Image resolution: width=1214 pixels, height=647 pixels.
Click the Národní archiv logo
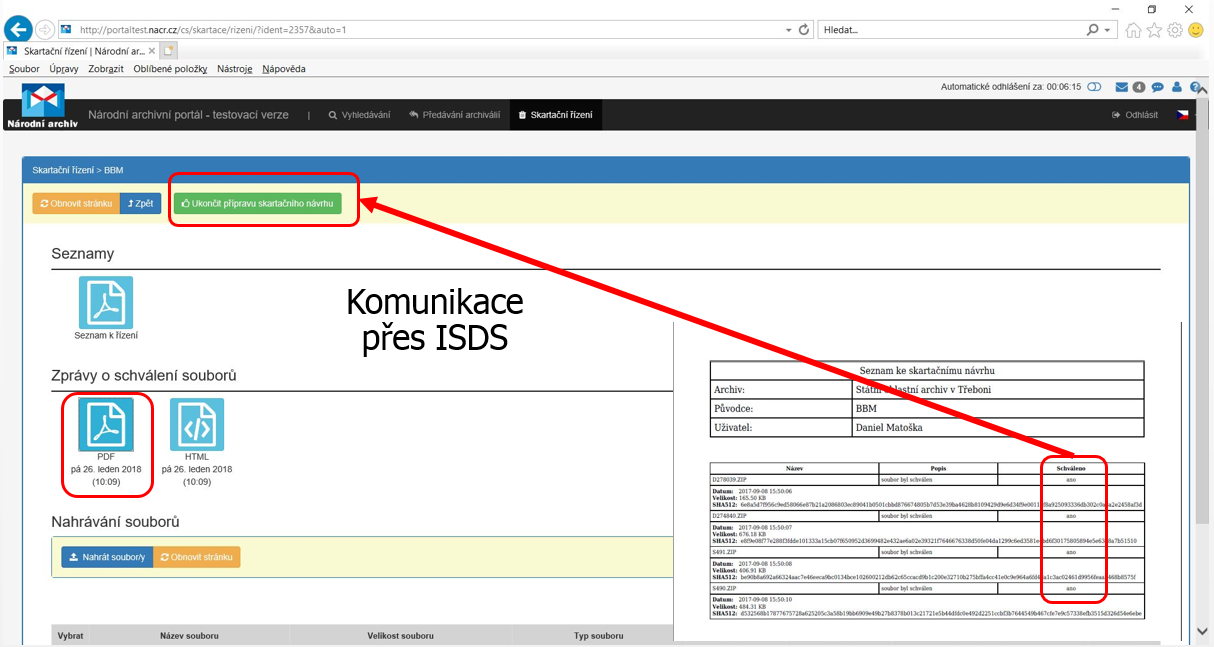[43, 107]
